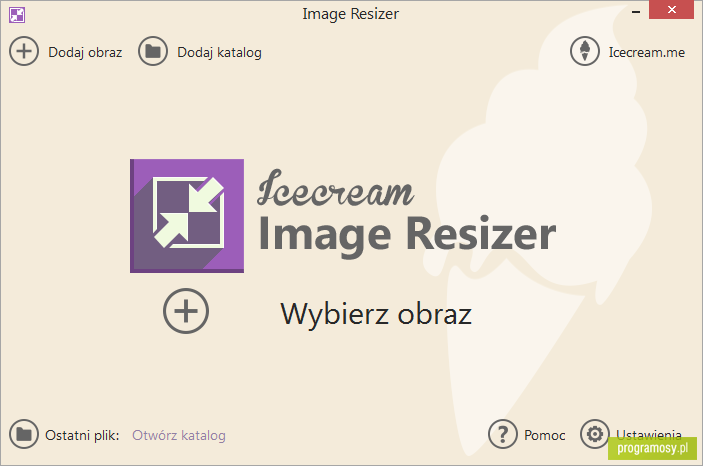Click the large plus icon near Wybierz obraz

pos(186,311)
